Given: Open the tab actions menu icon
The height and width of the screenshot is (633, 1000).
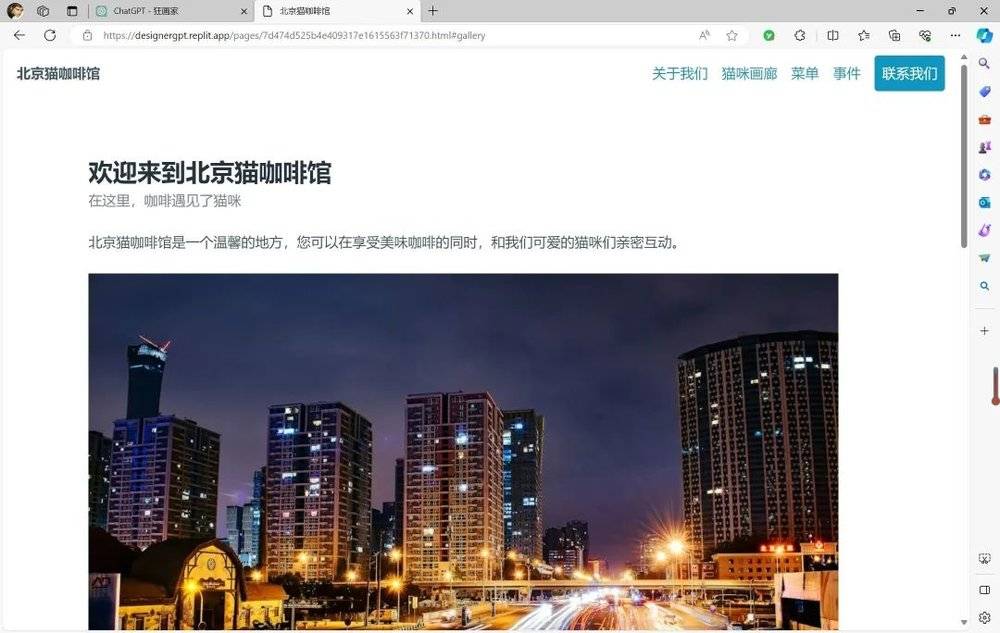Looking at the screenshot, I should (72, 11).
